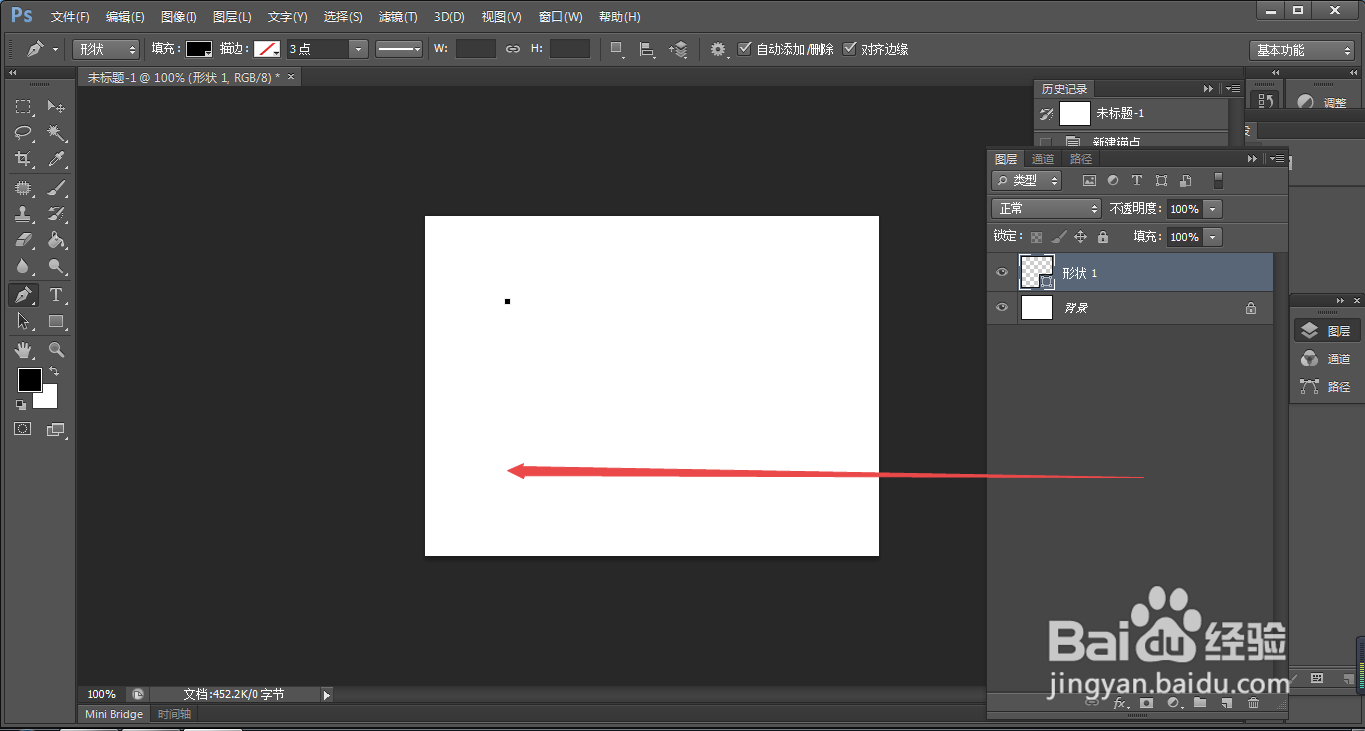Viewport: 1365px width, 731px height.
Task: Toggle lock transparent pixels
Action: (x=1036, y=237)
